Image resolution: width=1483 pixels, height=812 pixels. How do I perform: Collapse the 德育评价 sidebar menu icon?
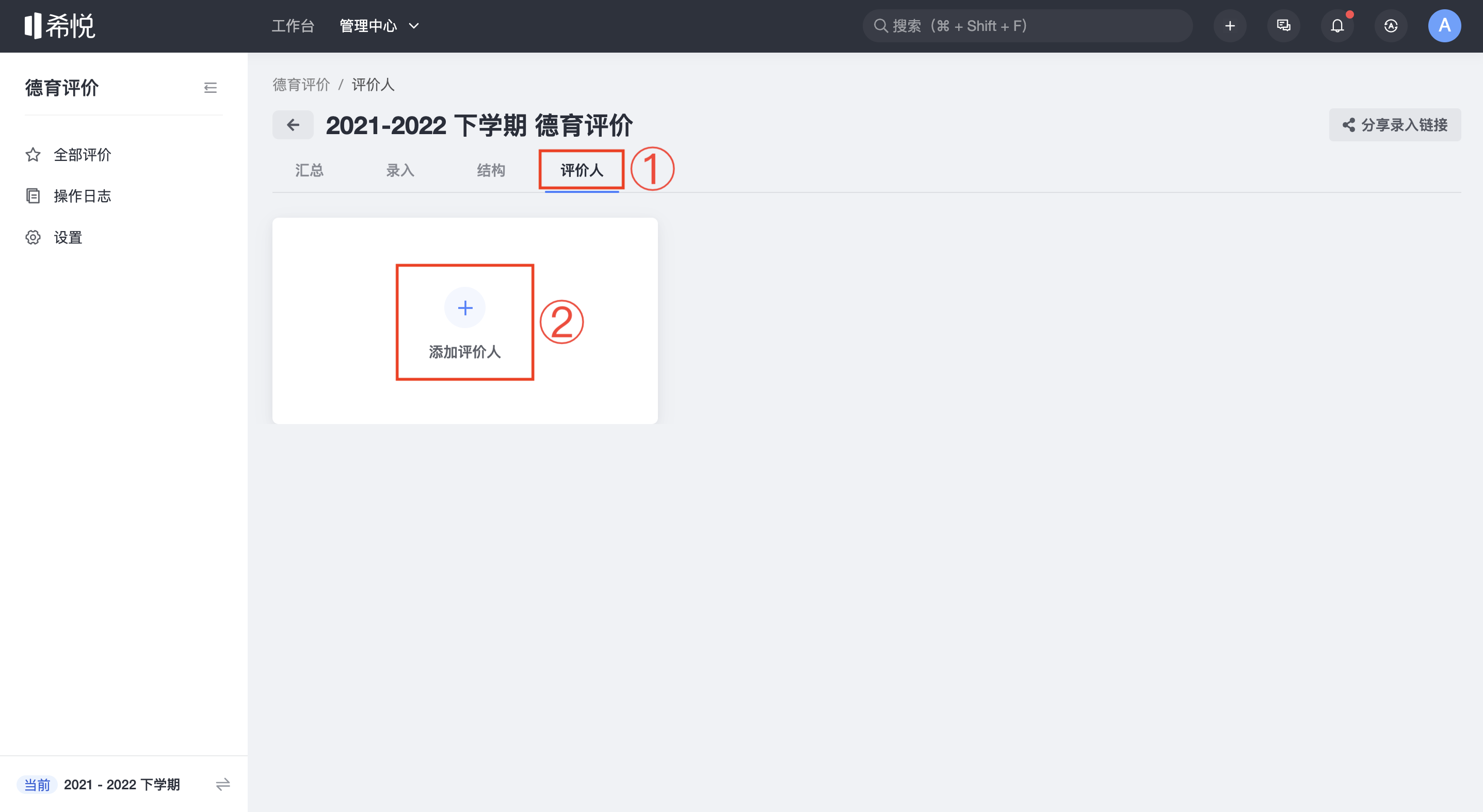210,88
